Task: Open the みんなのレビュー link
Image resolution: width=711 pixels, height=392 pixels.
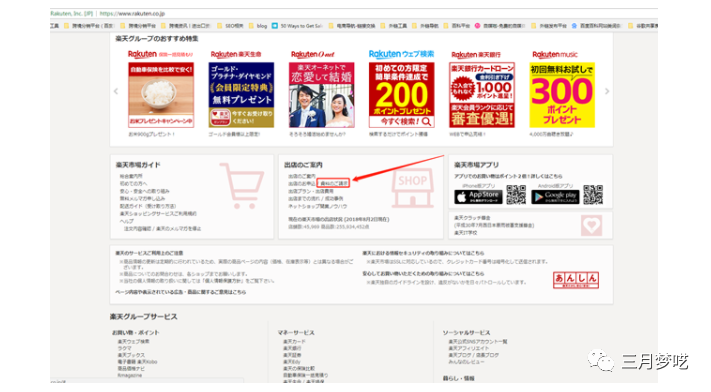Action: tap(466, 362)
